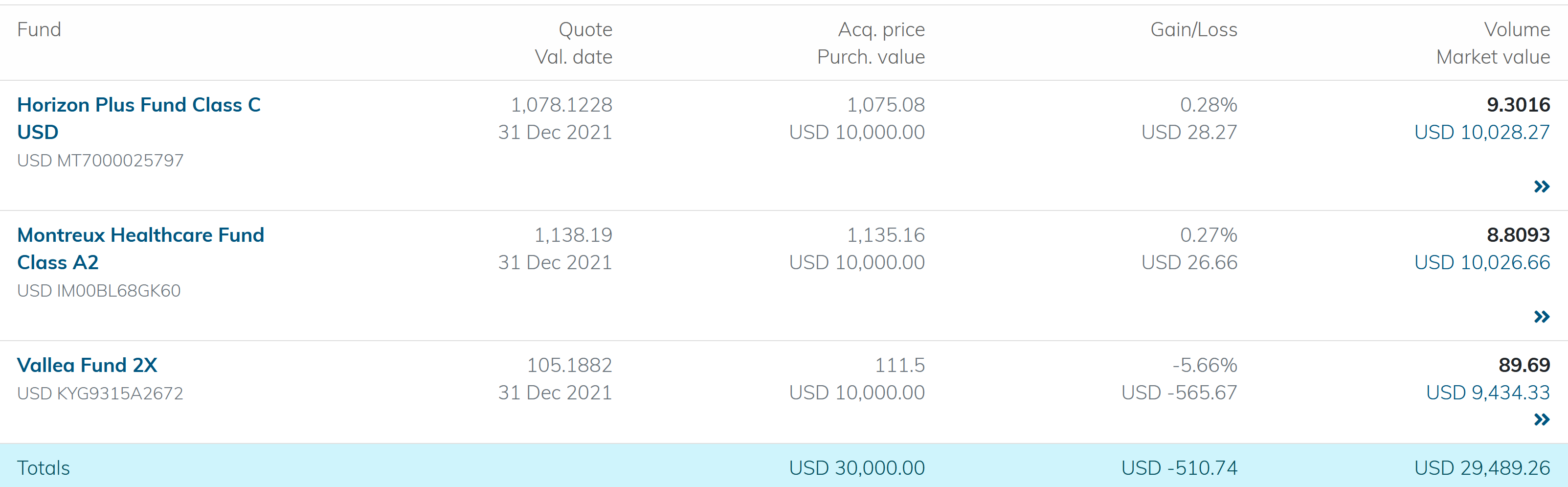Open Vallea Fund 2X link
The image size is (1568, 487).
pyautogui.click(x=87, y=365)
